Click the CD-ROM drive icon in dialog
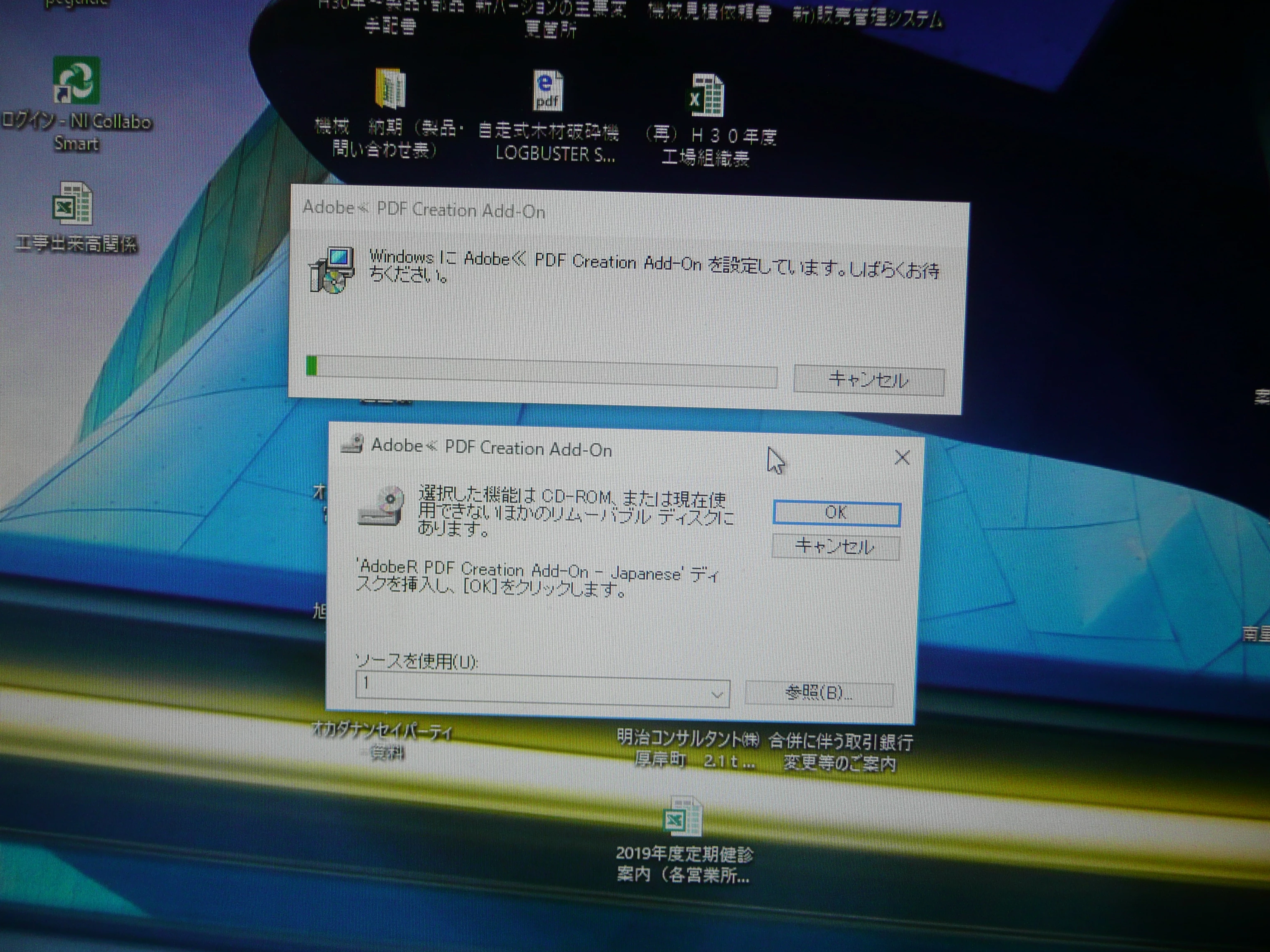The width and height of the screenshot is (1270, 952). (x=380, y=506)
